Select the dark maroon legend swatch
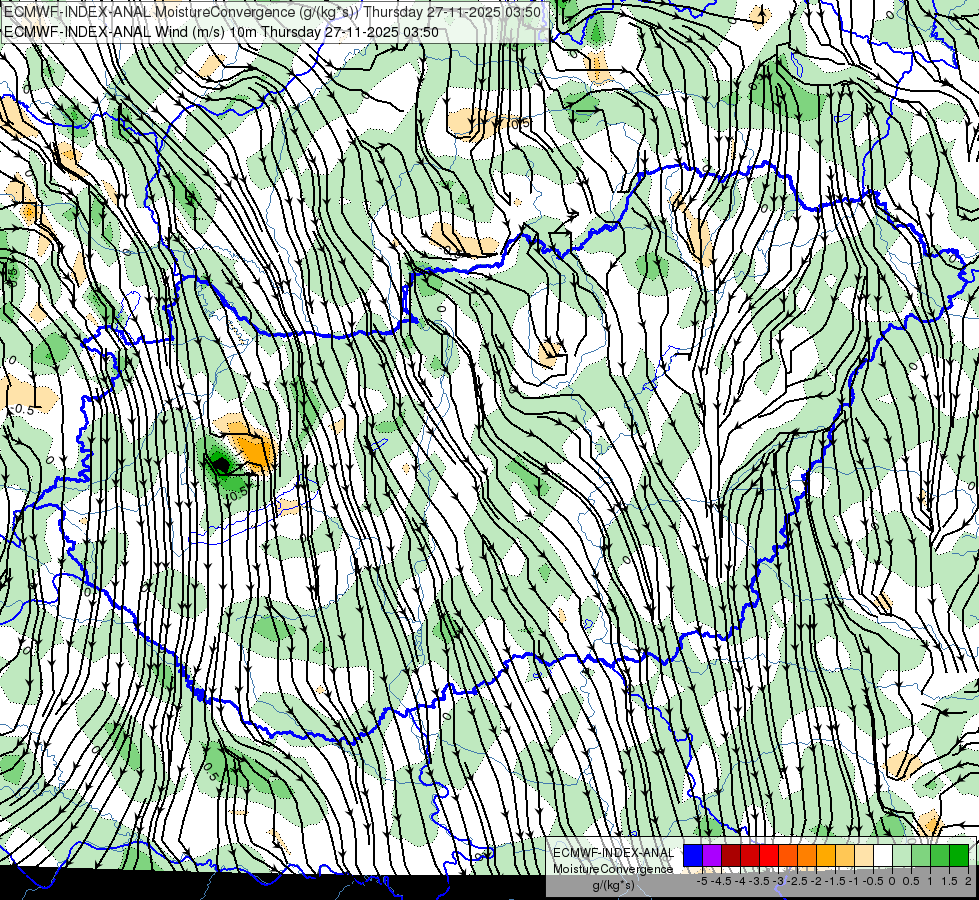 pyautogui.click(x=731, y=856)
